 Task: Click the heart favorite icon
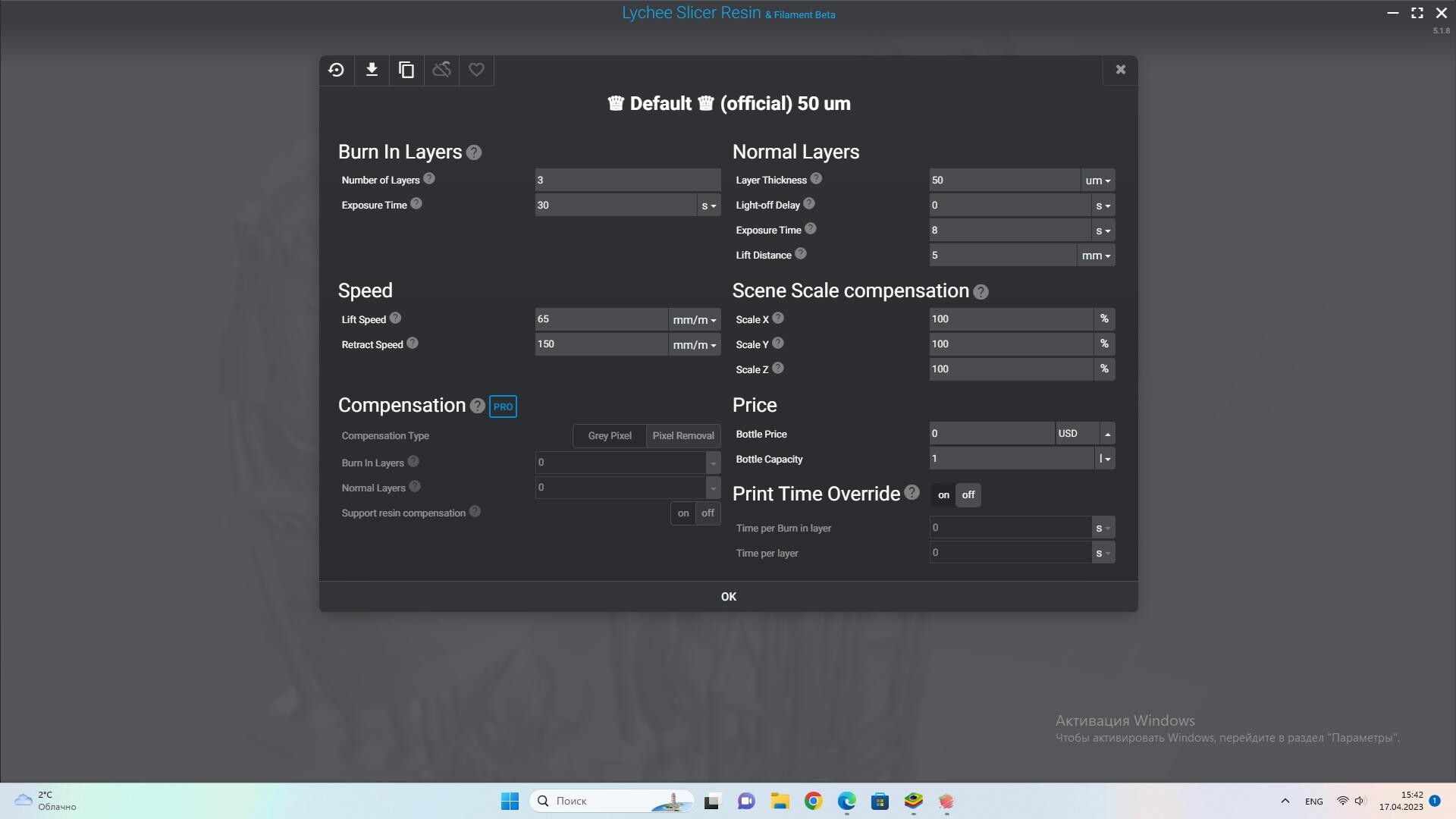(476, 70)
